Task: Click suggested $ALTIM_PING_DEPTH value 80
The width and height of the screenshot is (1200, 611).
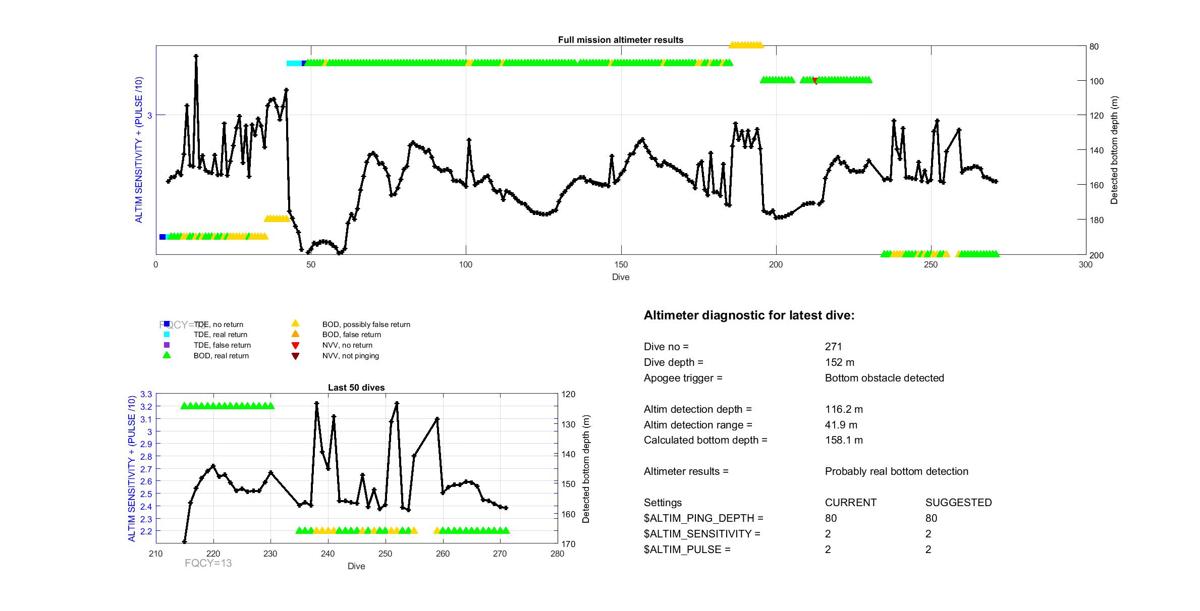Action: [x=932, y=518]
